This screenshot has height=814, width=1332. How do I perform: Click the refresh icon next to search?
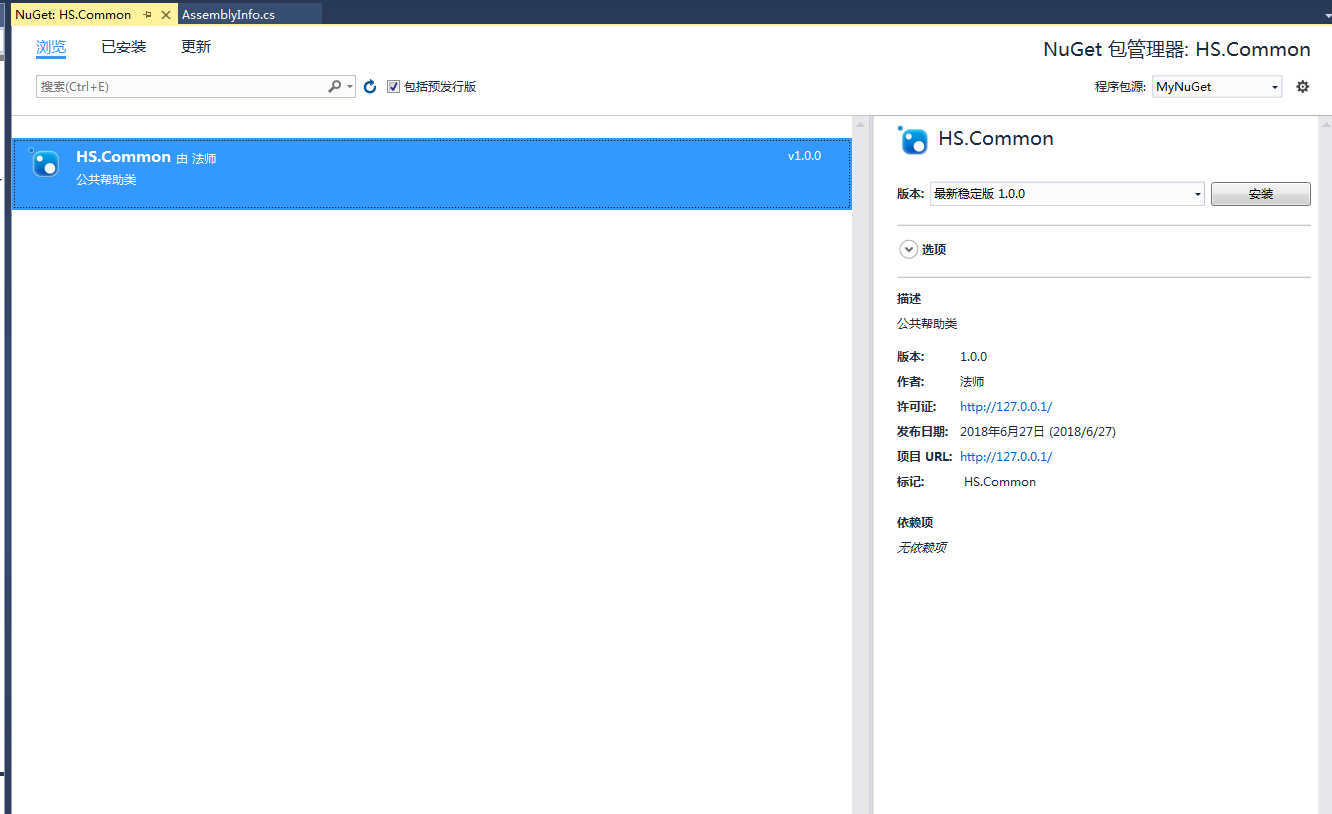[370, 87]
